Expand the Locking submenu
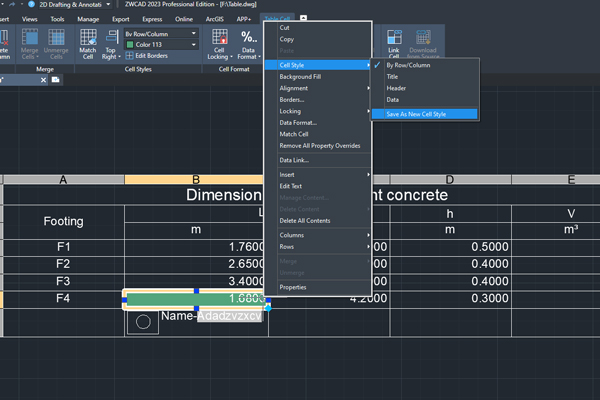 tap(318, 111)
